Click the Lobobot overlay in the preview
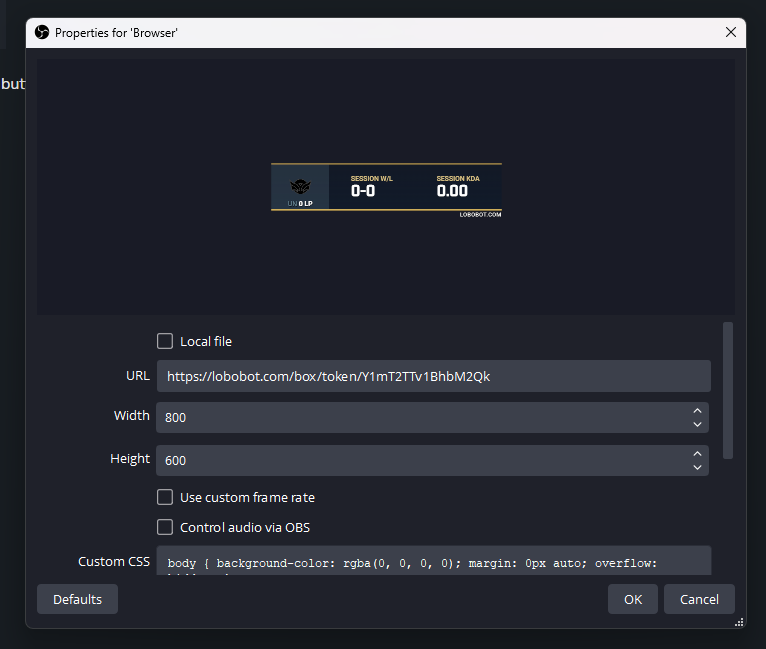Screen dimensions: 766x649 386,188
